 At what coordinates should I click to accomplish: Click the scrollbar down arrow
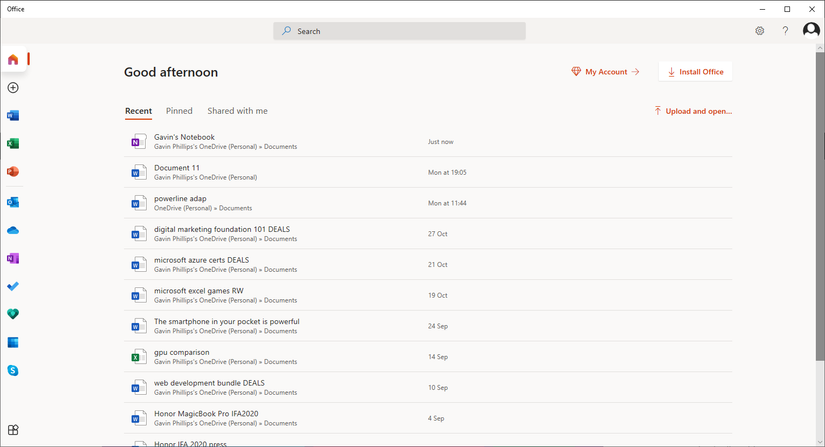pyautogui.click(x=820, y=442)
